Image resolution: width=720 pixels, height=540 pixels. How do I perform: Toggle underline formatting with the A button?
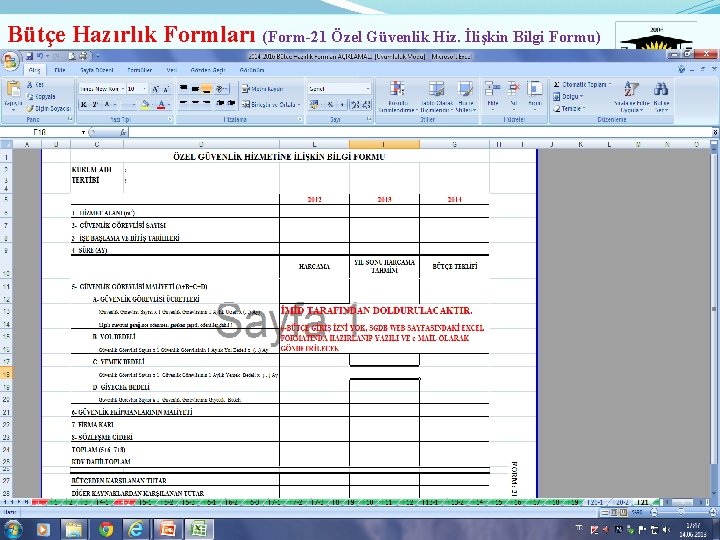pyautogui.click(x=107, y=105)
